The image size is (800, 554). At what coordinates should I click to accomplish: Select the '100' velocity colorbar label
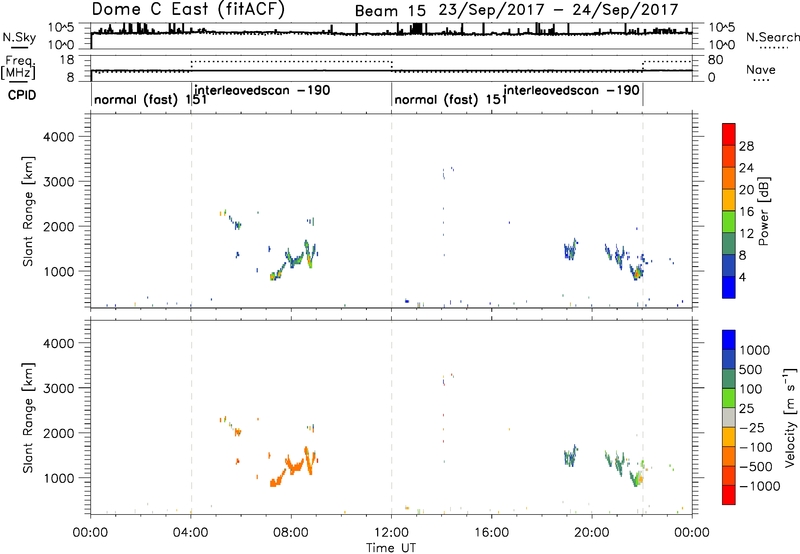[x=750, y=389]
